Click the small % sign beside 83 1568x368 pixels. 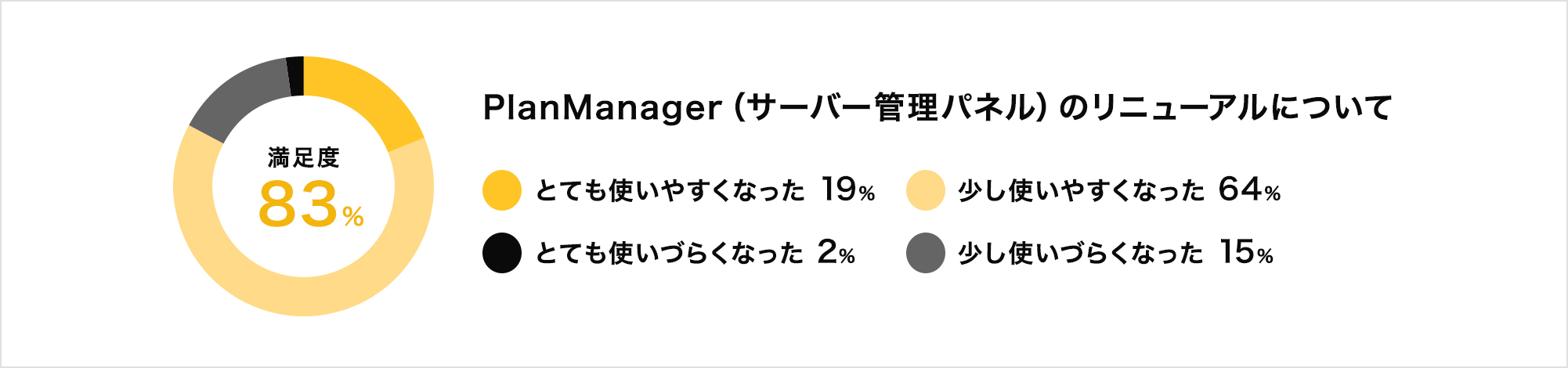pos(353,216)
